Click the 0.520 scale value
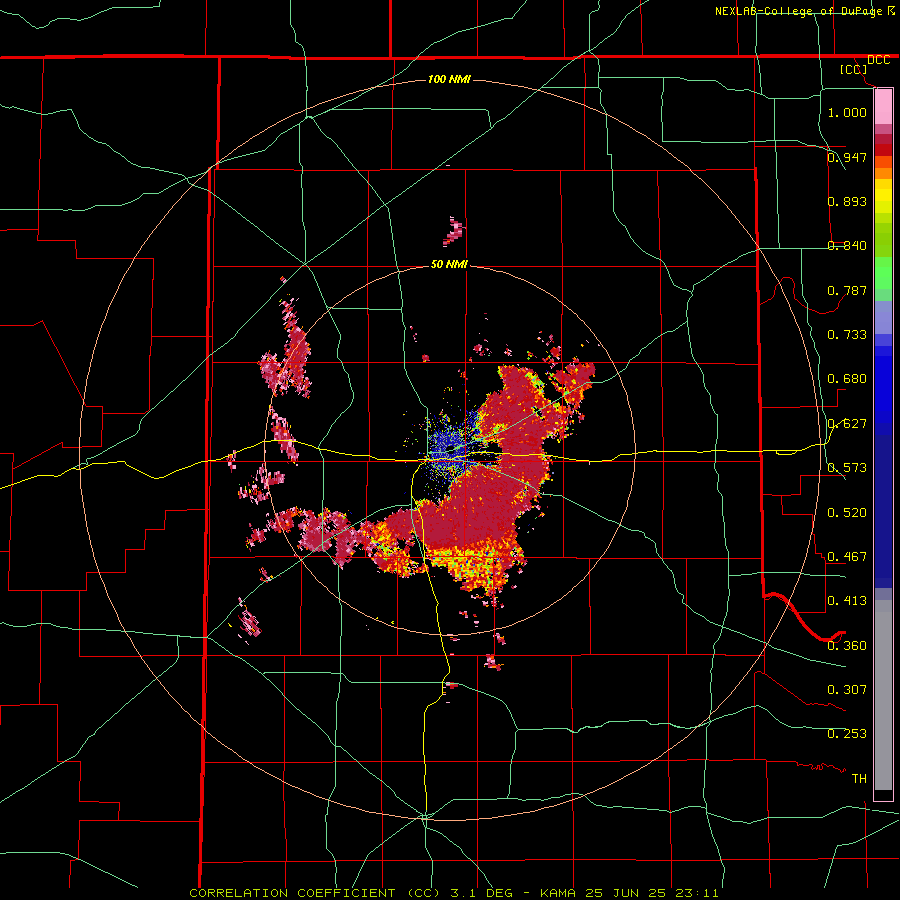The height and width of the screenshot is (900, 900). tap(847, 512)
